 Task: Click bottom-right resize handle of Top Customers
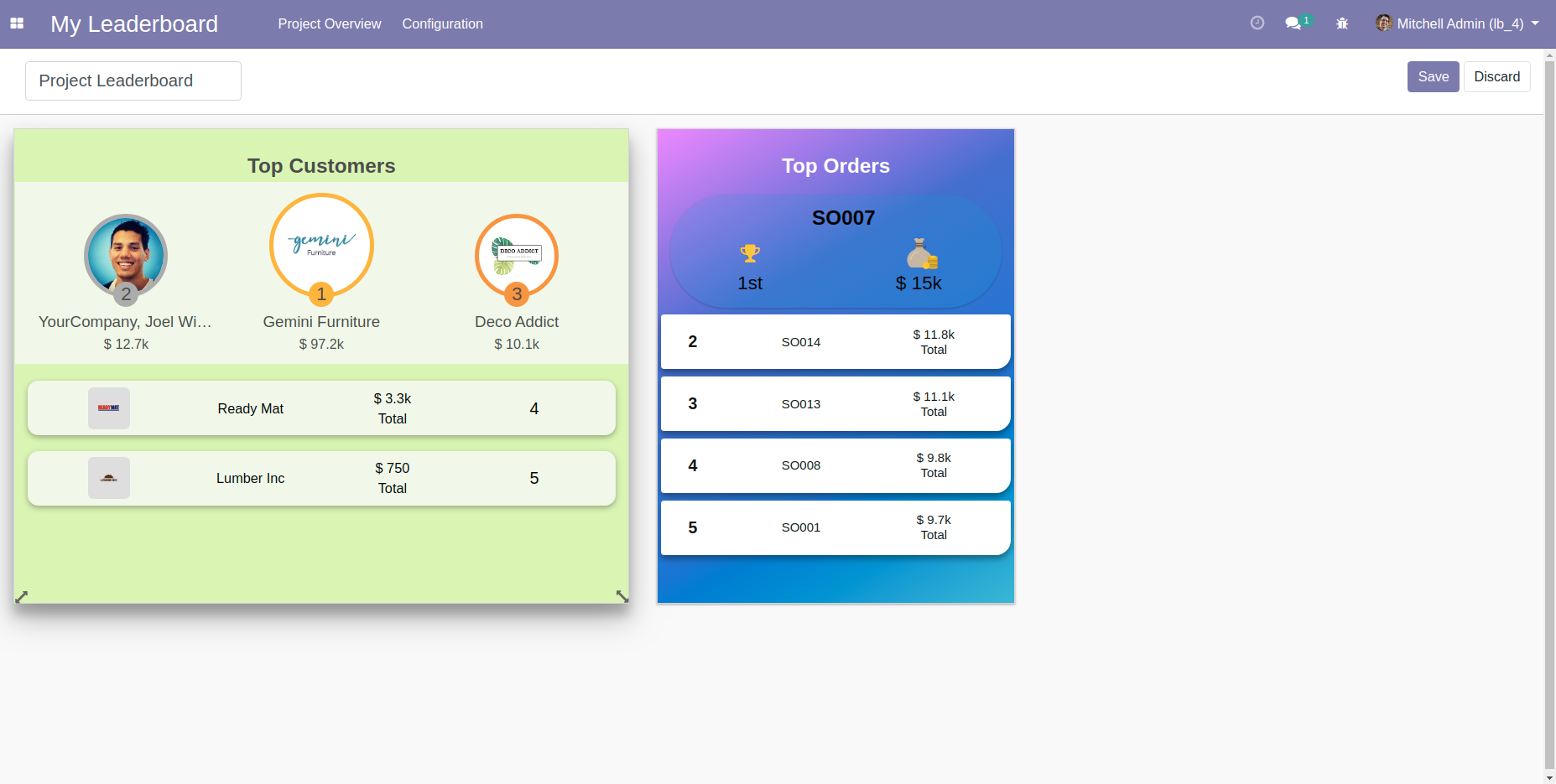[x=622, y=596]
